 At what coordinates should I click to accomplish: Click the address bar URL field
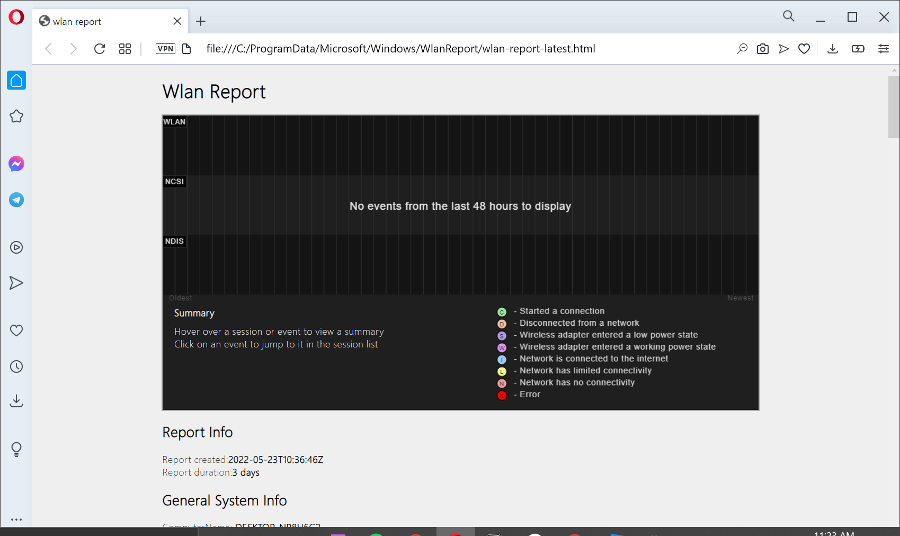click(401, 49)
